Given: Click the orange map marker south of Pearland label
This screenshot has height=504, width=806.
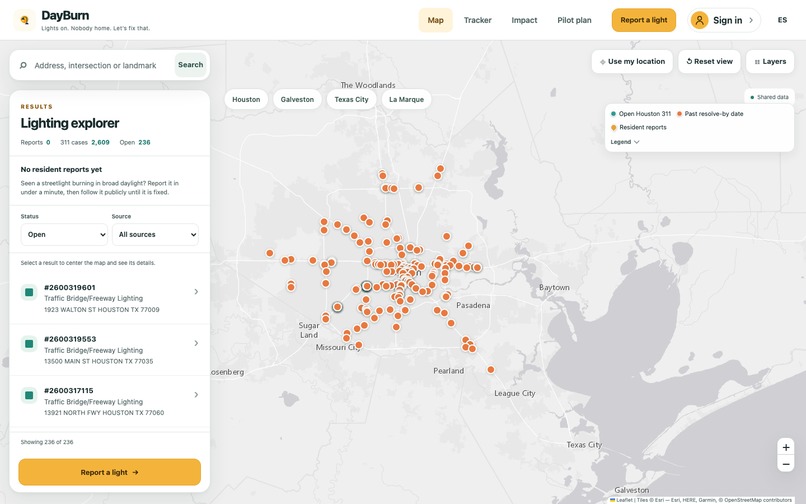Looking at the screenshot, I should pos(491,370).
